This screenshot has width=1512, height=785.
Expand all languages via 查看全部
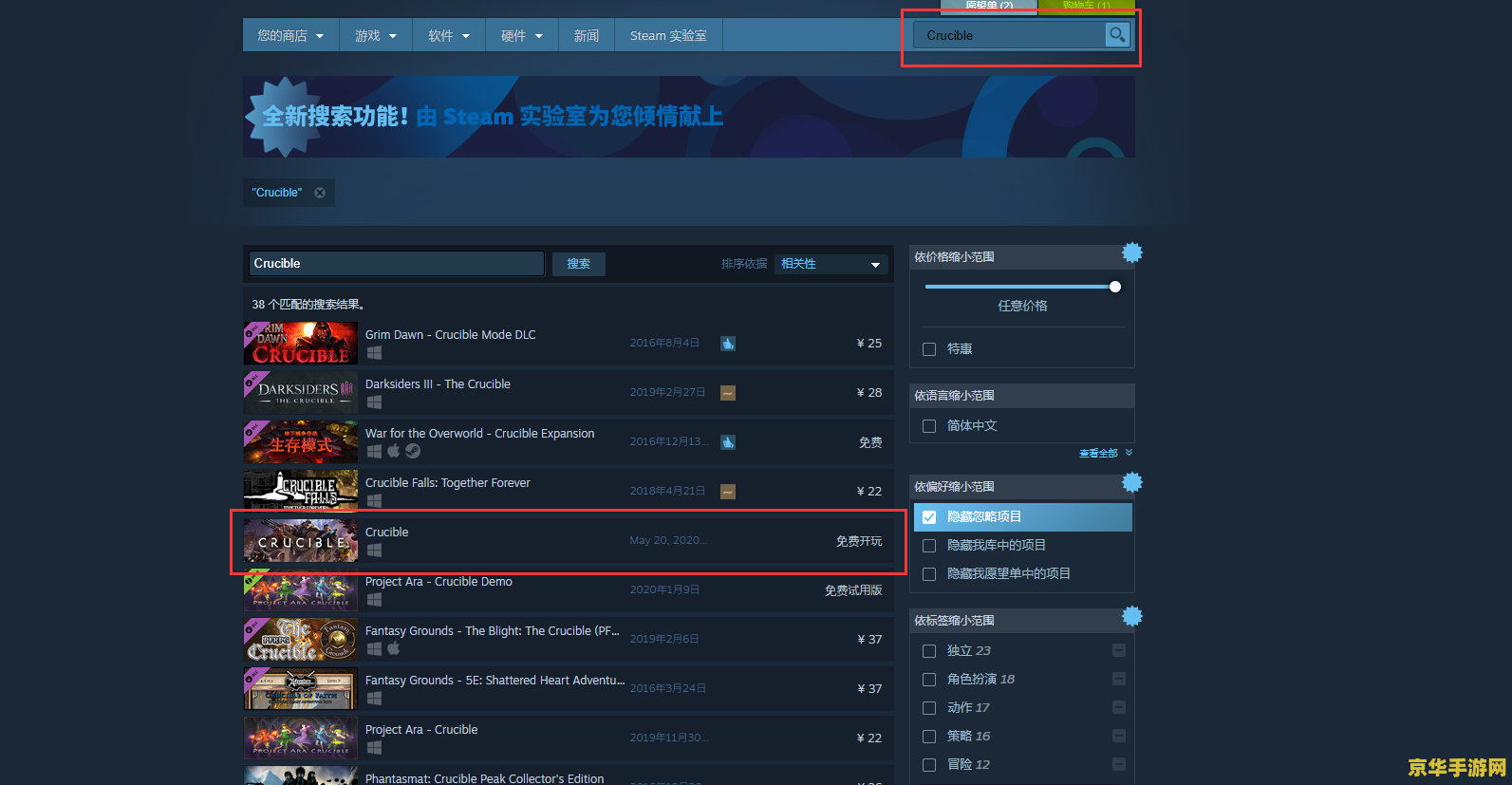(1106, 454)
